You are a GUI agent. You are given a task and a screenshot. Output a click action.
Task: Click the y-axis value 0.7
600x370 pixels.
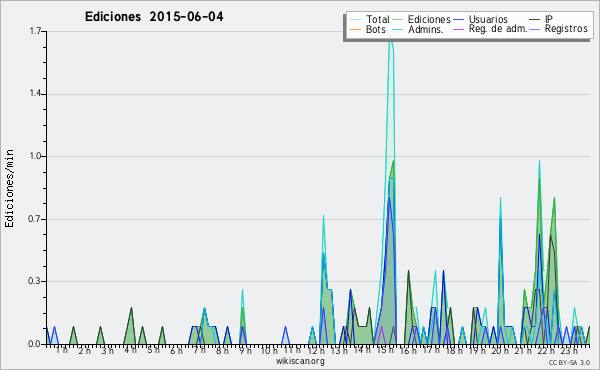(34, 219)
